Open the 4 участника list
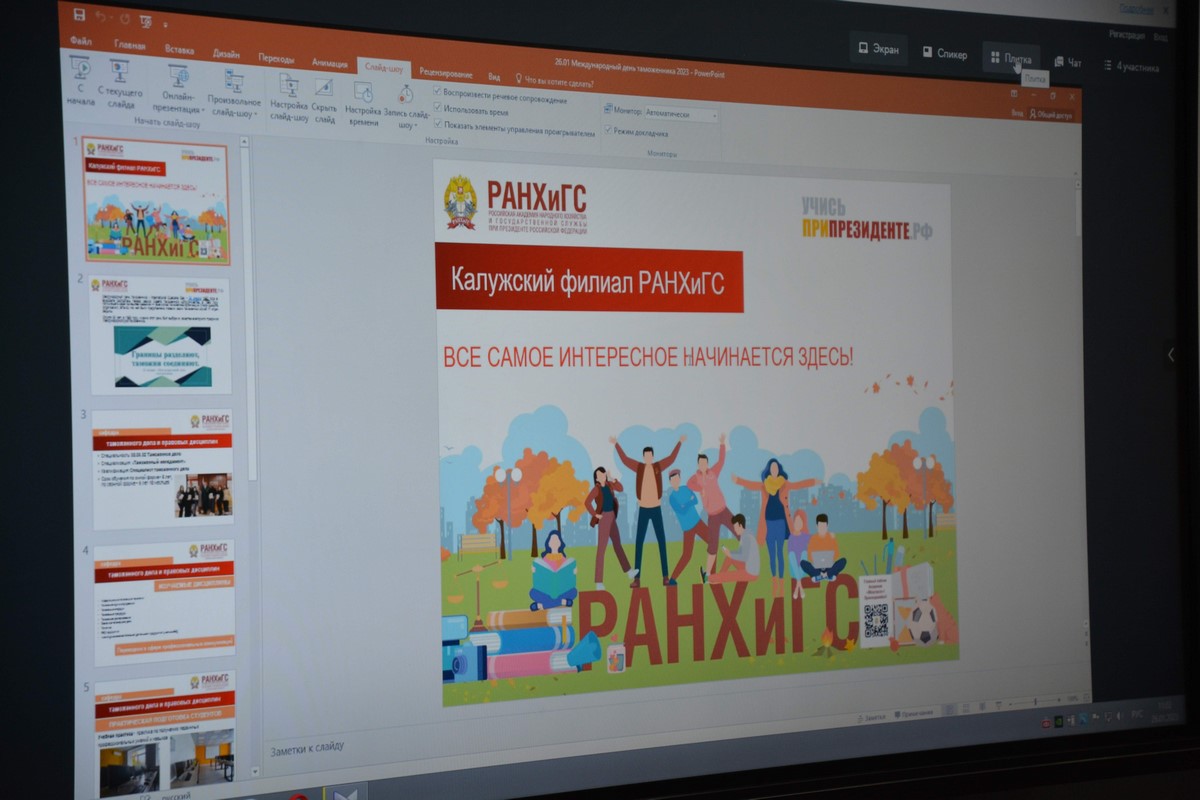Viewport: 1200px width, 800px height. pos(1131,67)
